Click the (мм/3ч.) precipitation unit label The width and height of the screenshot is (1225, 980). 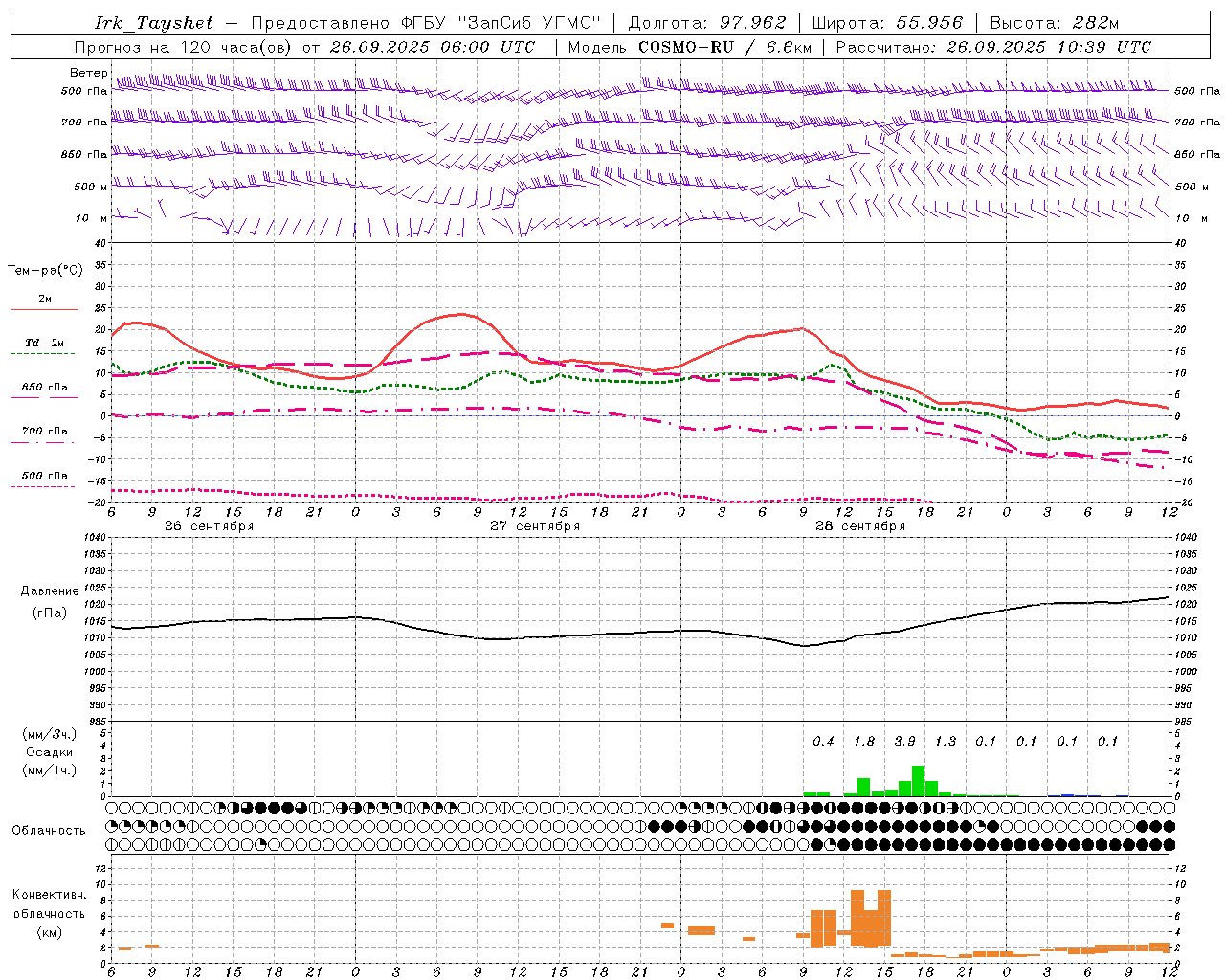(x=50, y=734)
